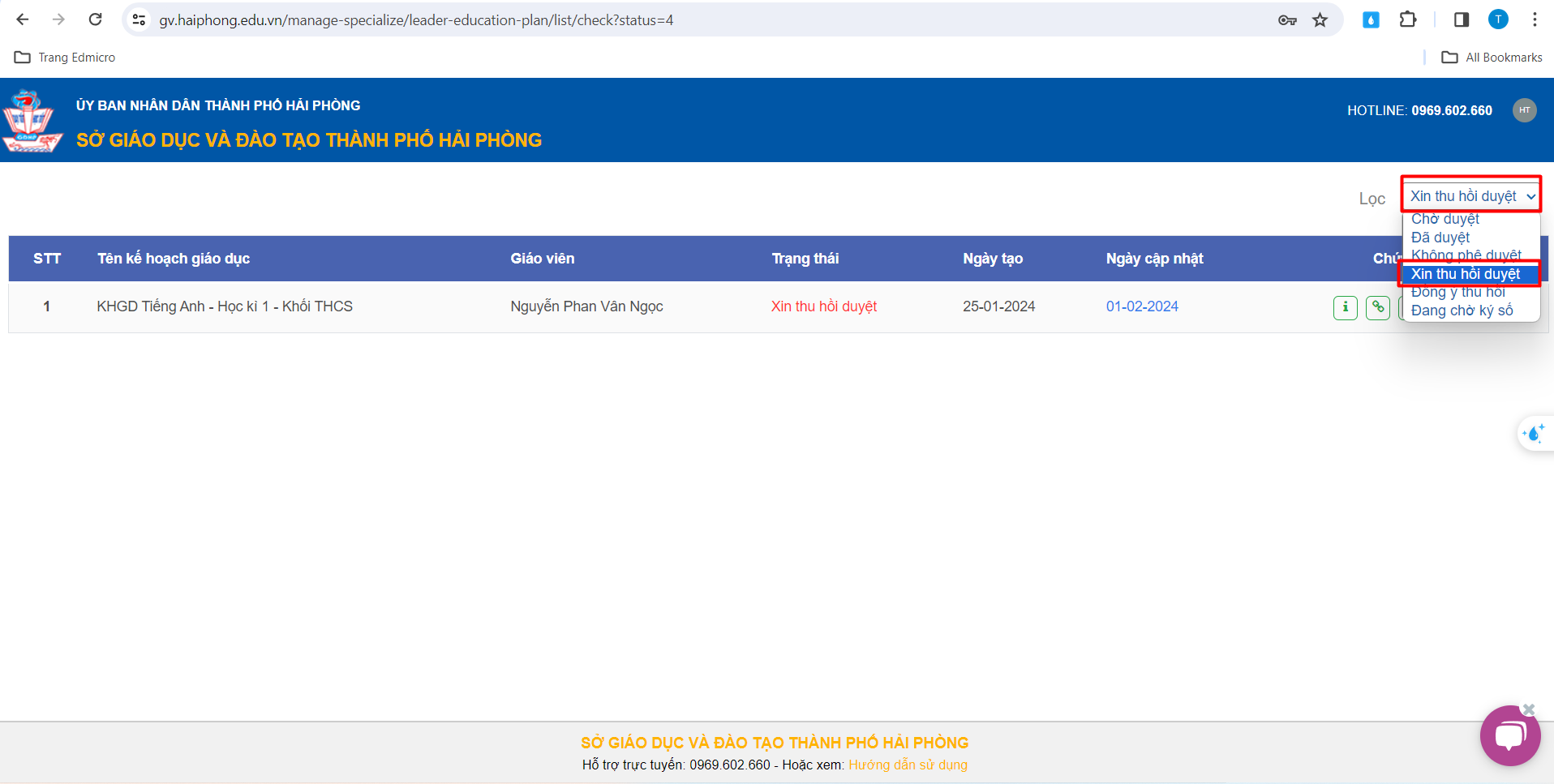Toggle the browser side panel
Image resolution: width=1554 pixels, height=784 pixels.
click(x=1461, y=20)
